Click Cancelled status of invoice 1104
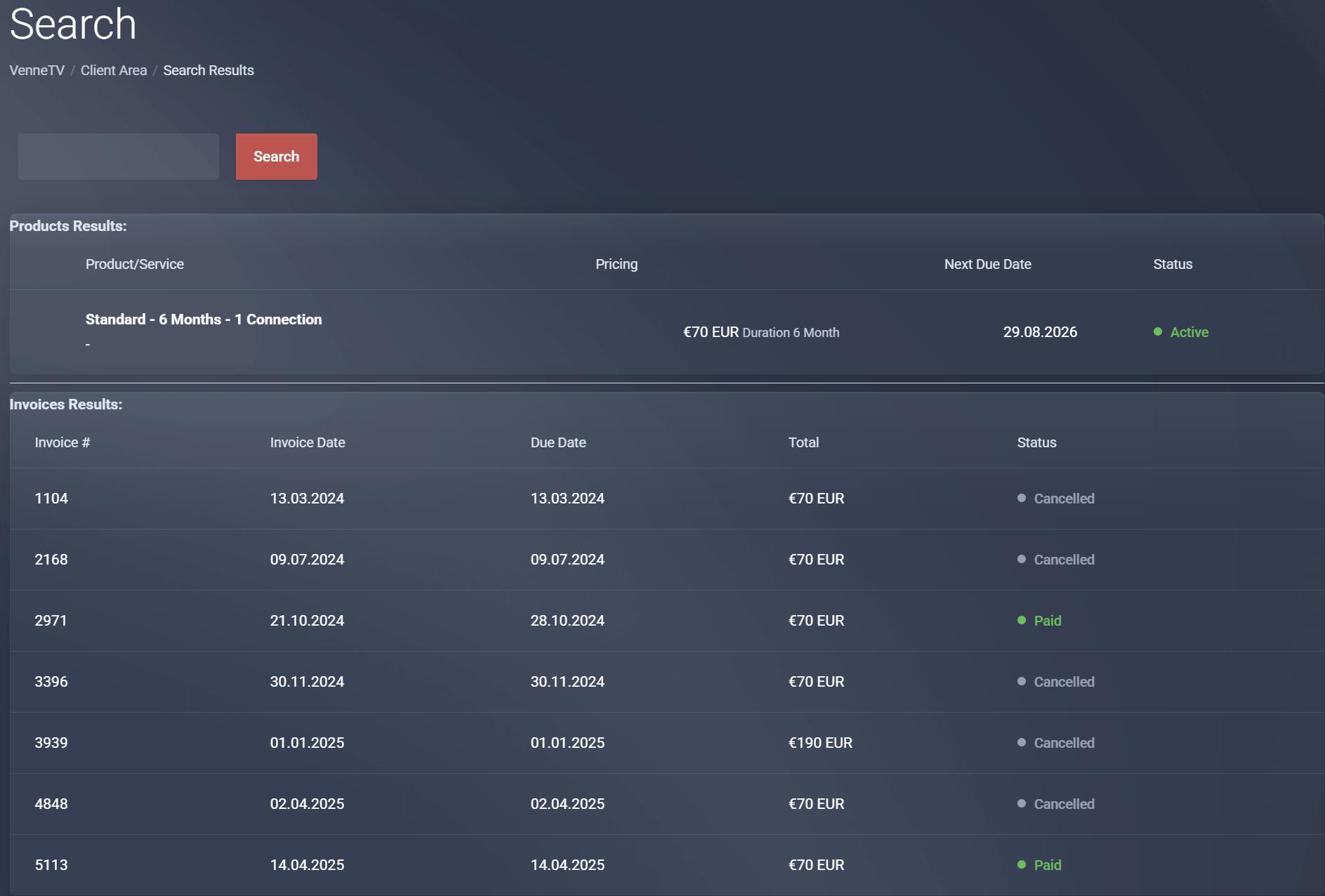The width and height of the screenshot is (1325, 896). [1063, 499]
